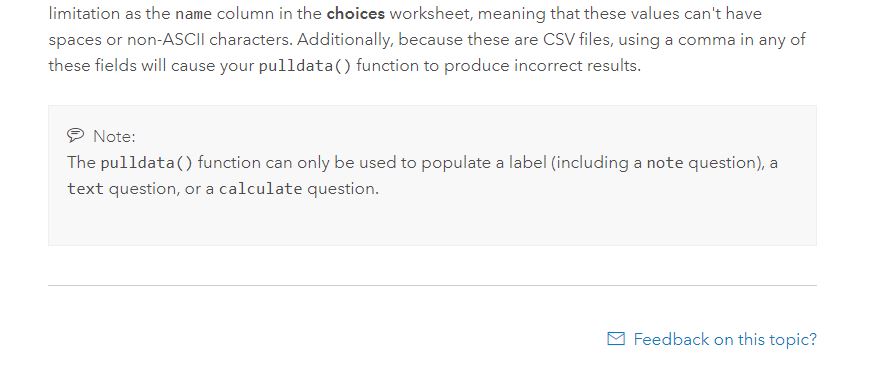
Task: Click the text code term in note box
Action: coord(85,189)
